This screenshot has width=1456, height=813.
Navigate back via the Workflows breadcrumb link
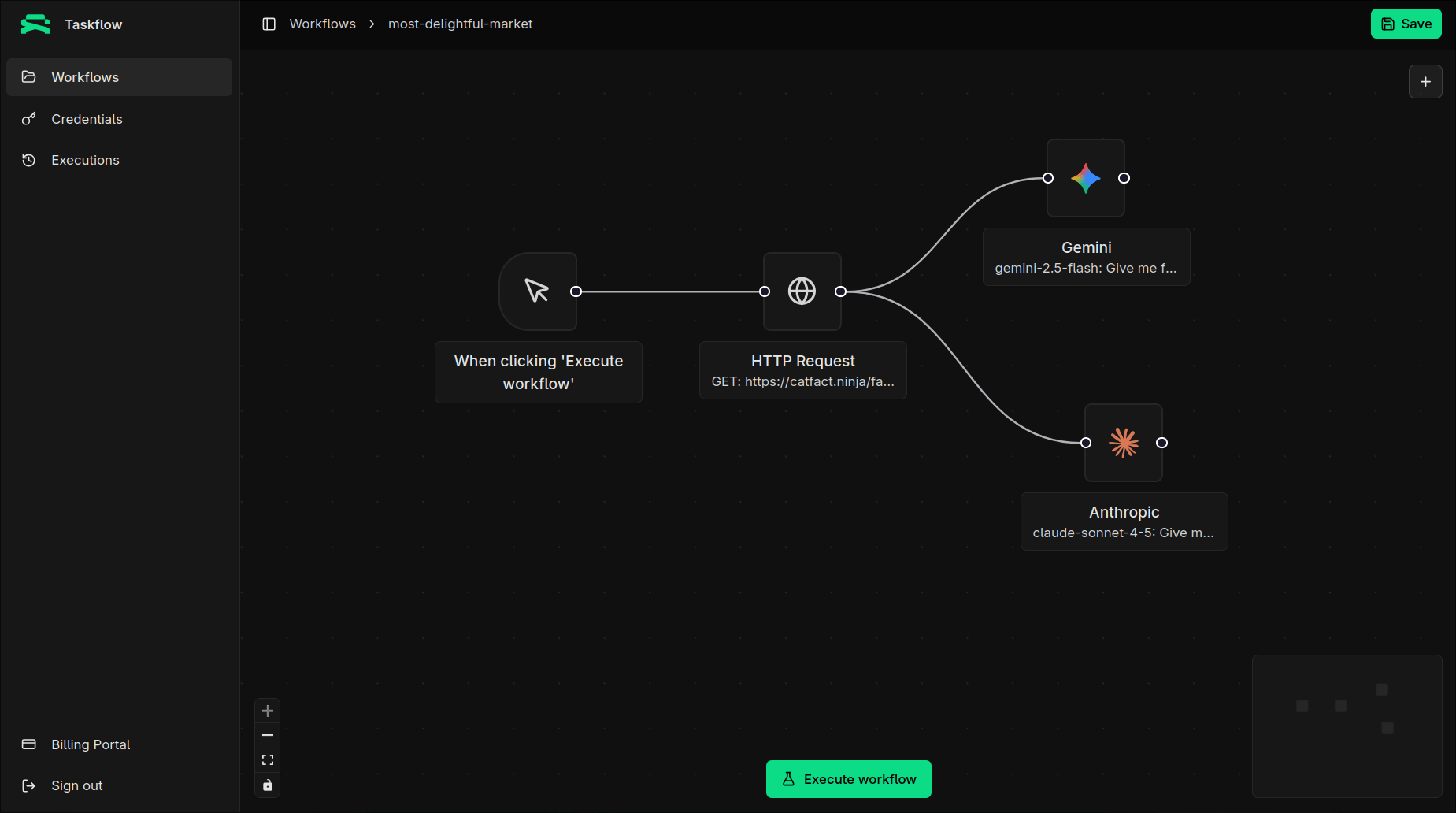322,24
